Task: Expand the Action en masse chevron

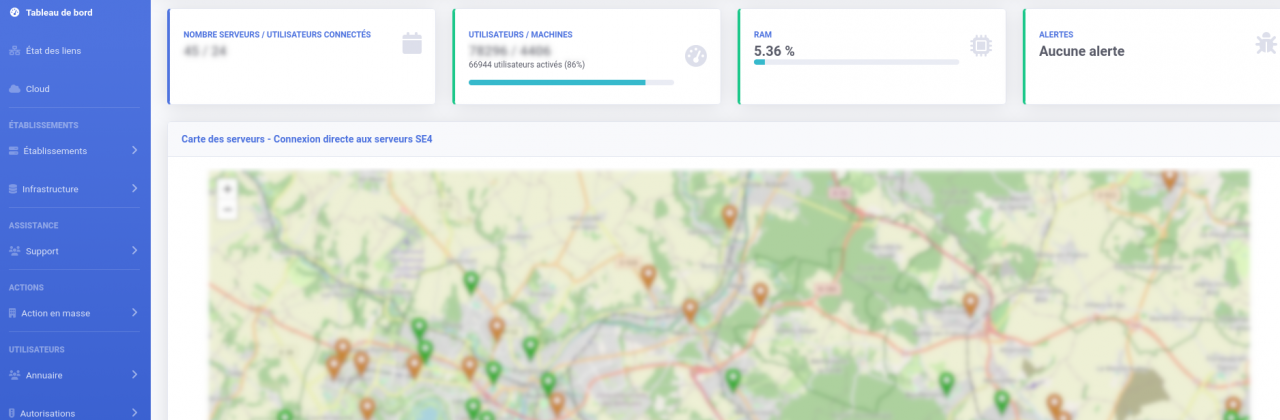Action: click(x=135, y=313)
